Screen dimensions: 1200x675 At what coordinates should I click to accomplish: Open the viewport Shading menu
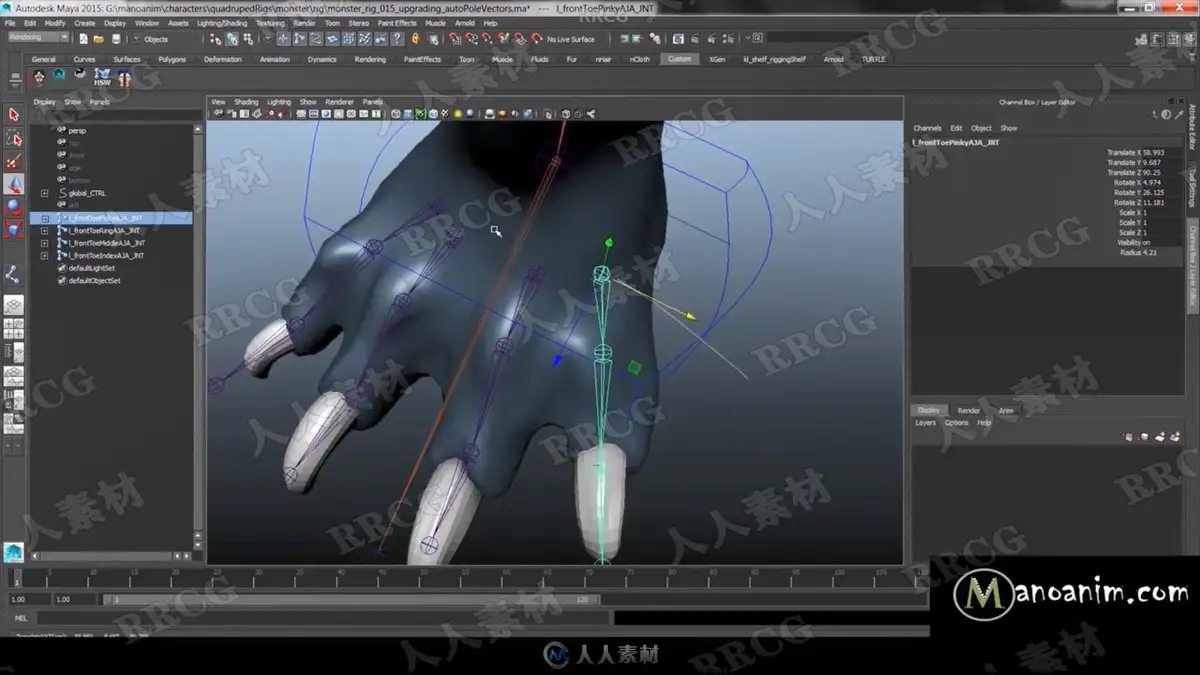pos(246,102)
